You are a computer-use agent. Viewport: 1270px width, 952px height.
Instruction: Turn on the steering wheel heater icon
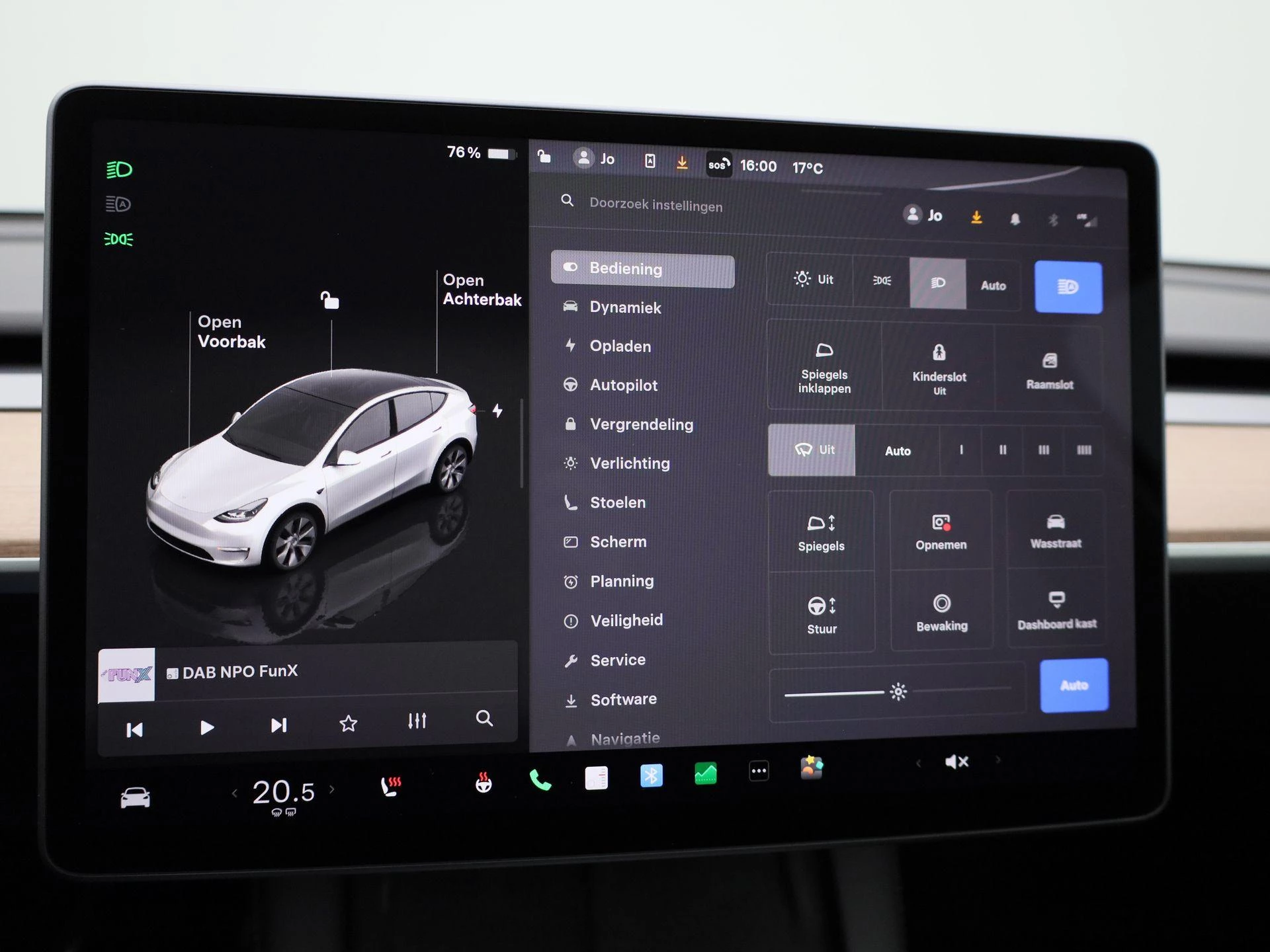click(484, 783)
